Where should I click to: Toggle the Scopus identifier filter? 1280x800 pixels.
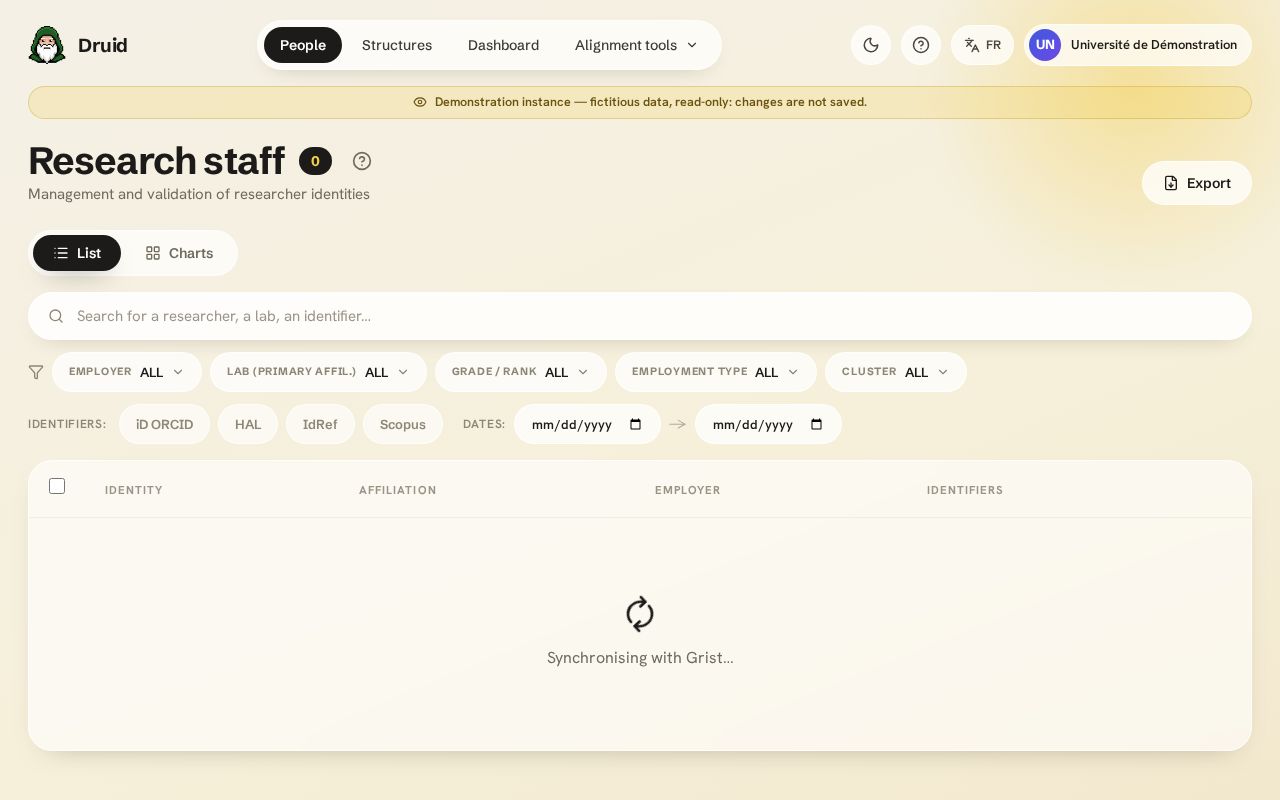(x=403, y=424)
